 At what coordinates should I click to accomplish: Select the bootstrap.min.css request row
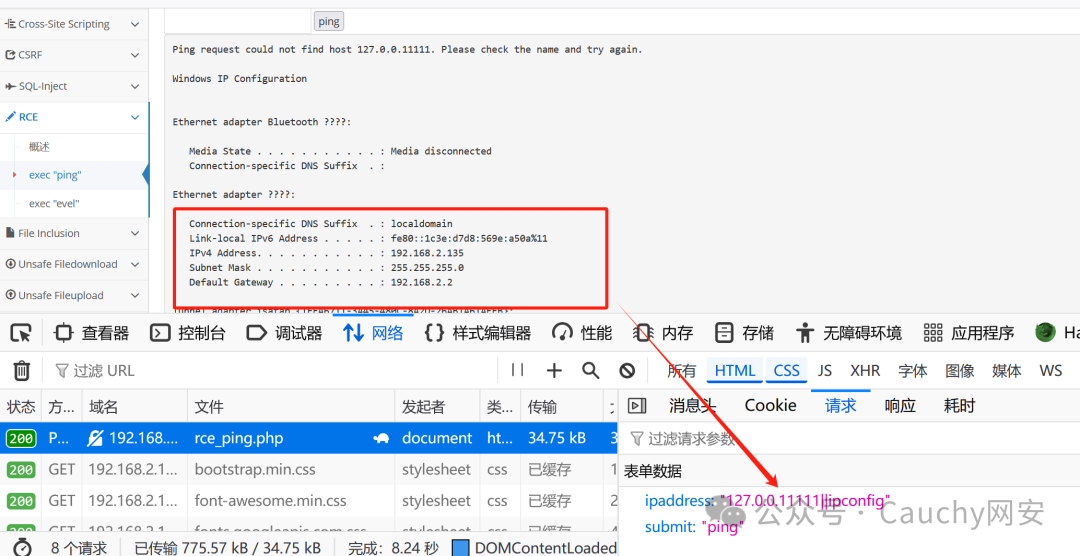[309, 470]
